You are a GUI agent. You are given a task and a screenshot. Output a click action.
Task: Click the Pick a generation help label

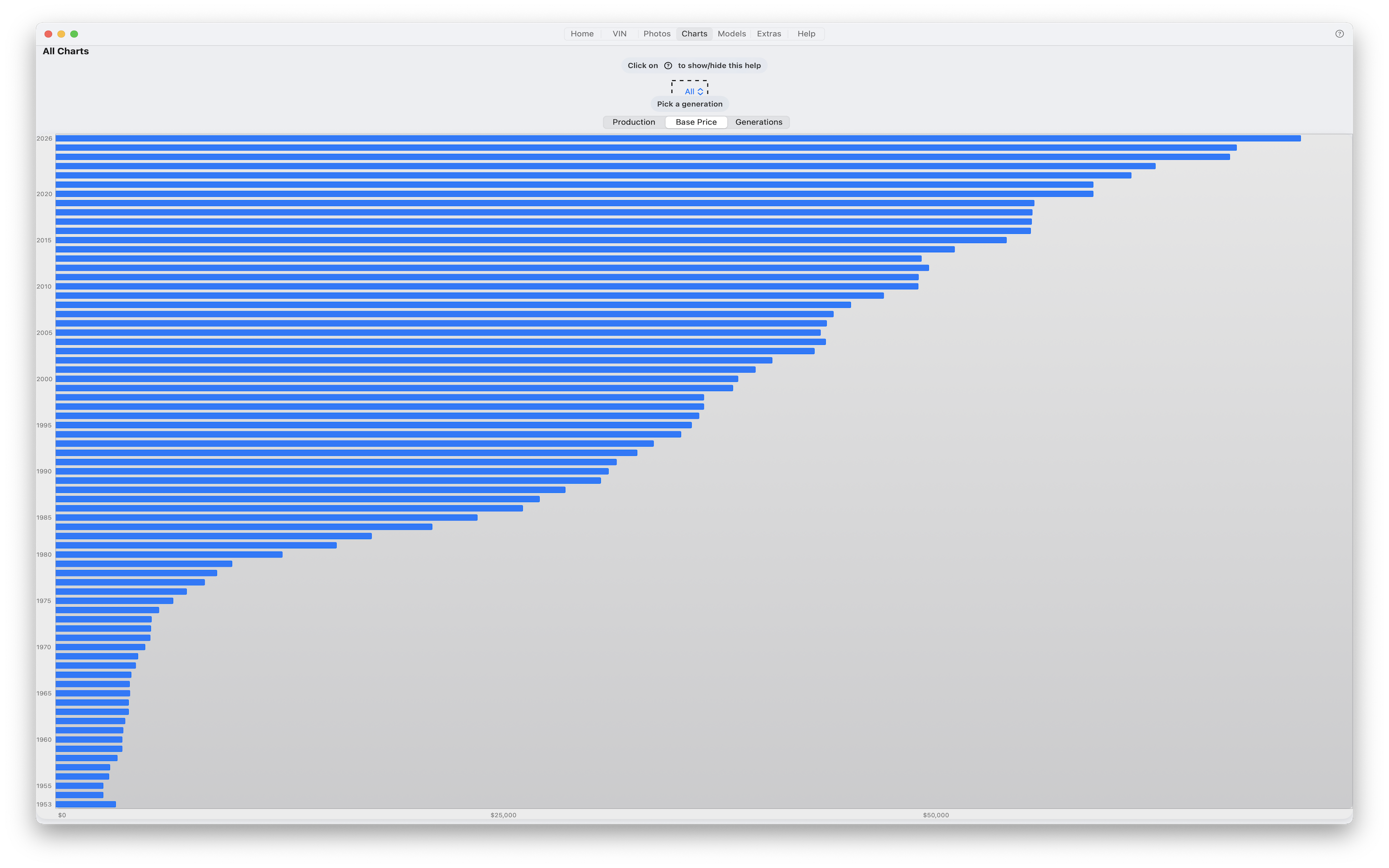pos(689,104)
